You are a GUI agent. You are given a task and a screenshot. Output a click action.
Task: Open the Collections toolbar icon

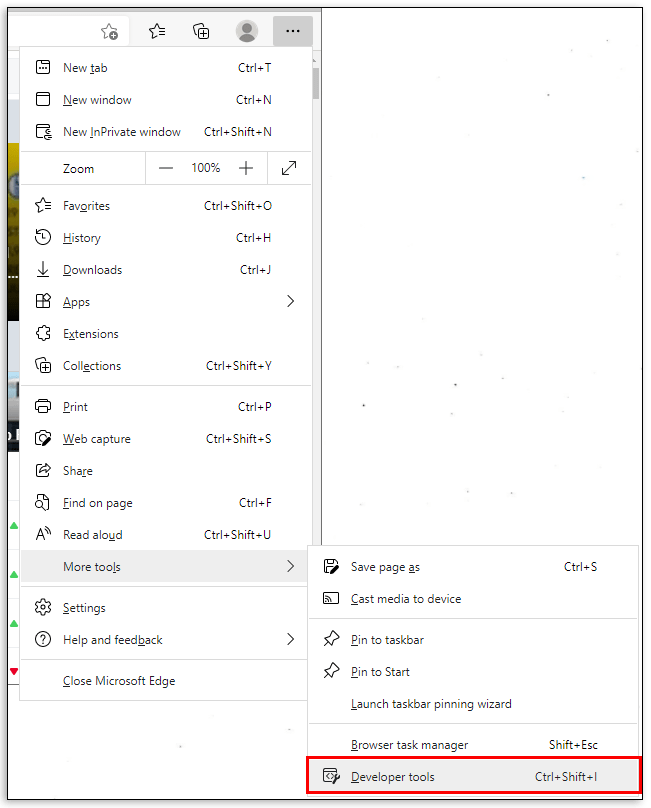pos(201,32)
